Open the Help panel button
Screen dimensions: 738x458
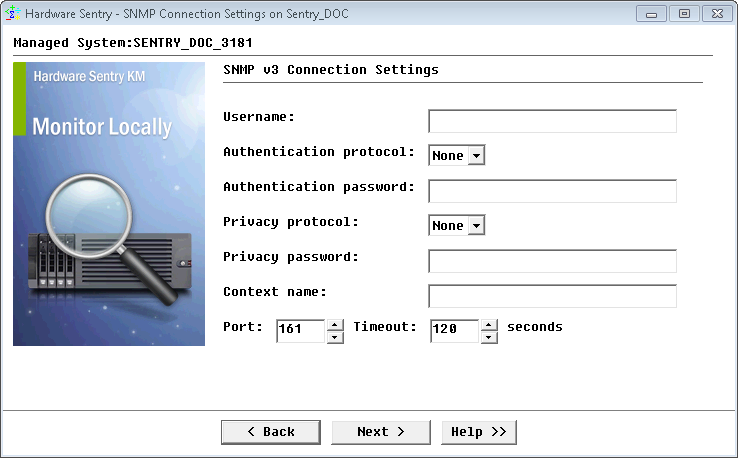coord(478,432)
